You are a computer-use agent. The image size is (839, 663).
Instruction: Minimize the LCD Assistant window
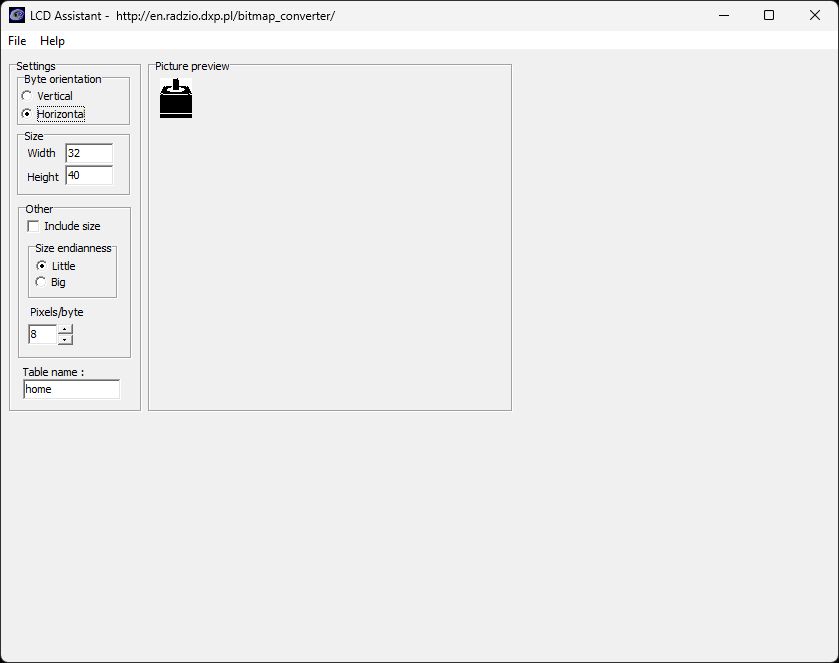[724, 16]
